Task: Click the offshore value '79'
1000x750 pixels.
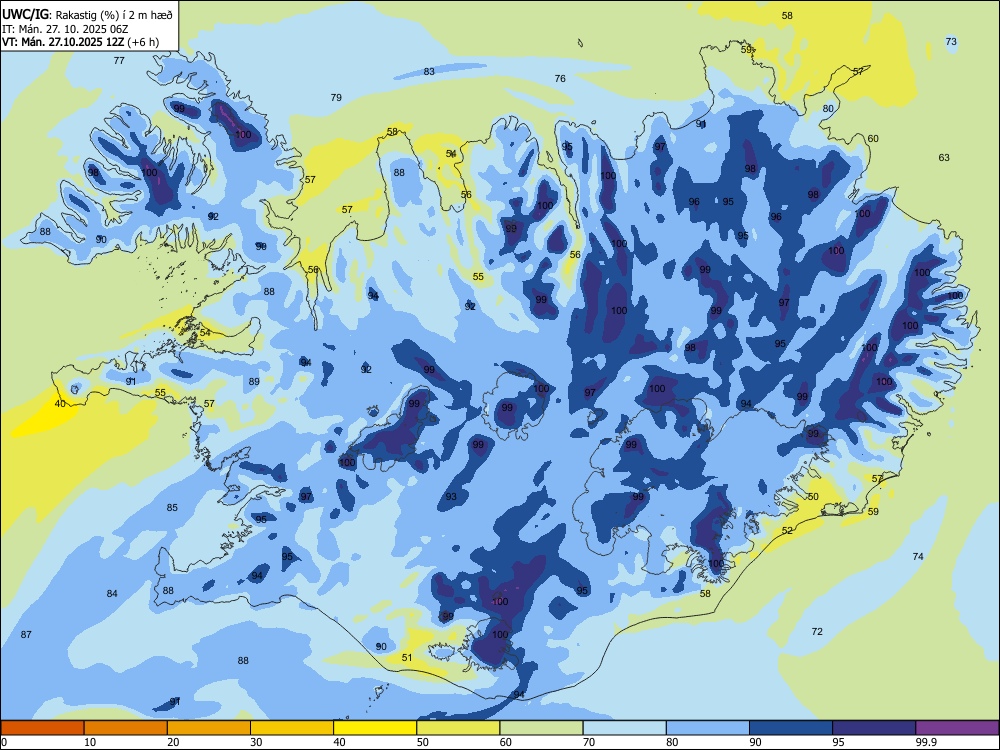Action: click(336, 98)
